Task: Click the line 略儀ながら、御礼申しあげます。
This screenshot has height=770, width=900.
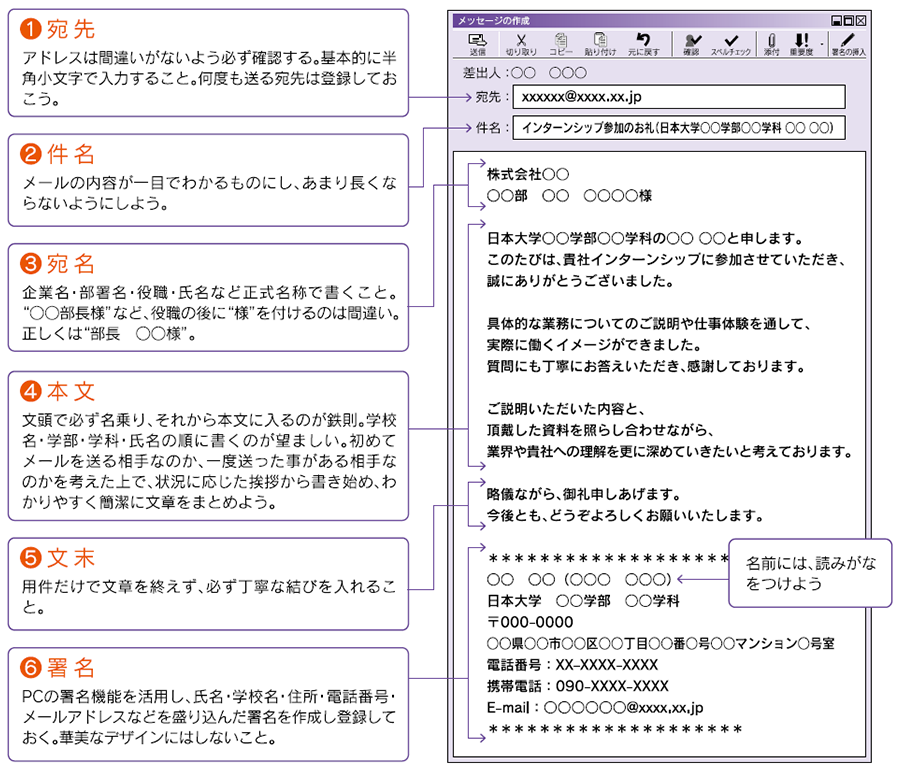Action: (584, 494)
